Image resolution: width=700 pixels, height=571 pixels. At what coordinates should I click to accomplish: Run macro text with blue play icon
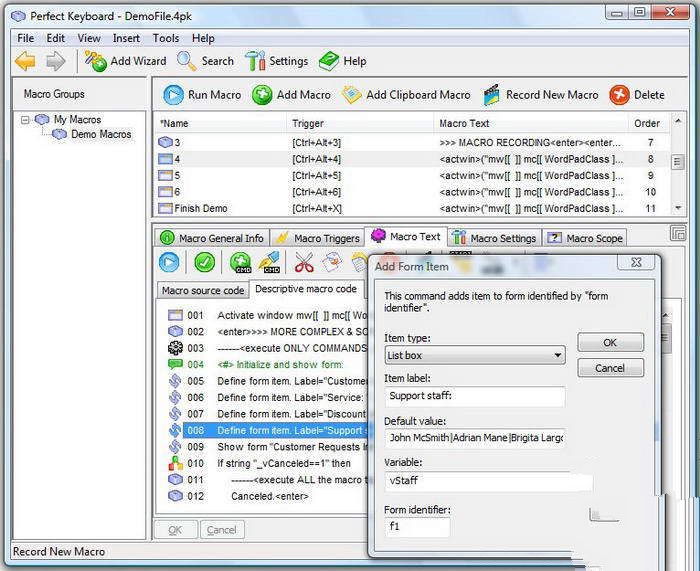(169, 262)
